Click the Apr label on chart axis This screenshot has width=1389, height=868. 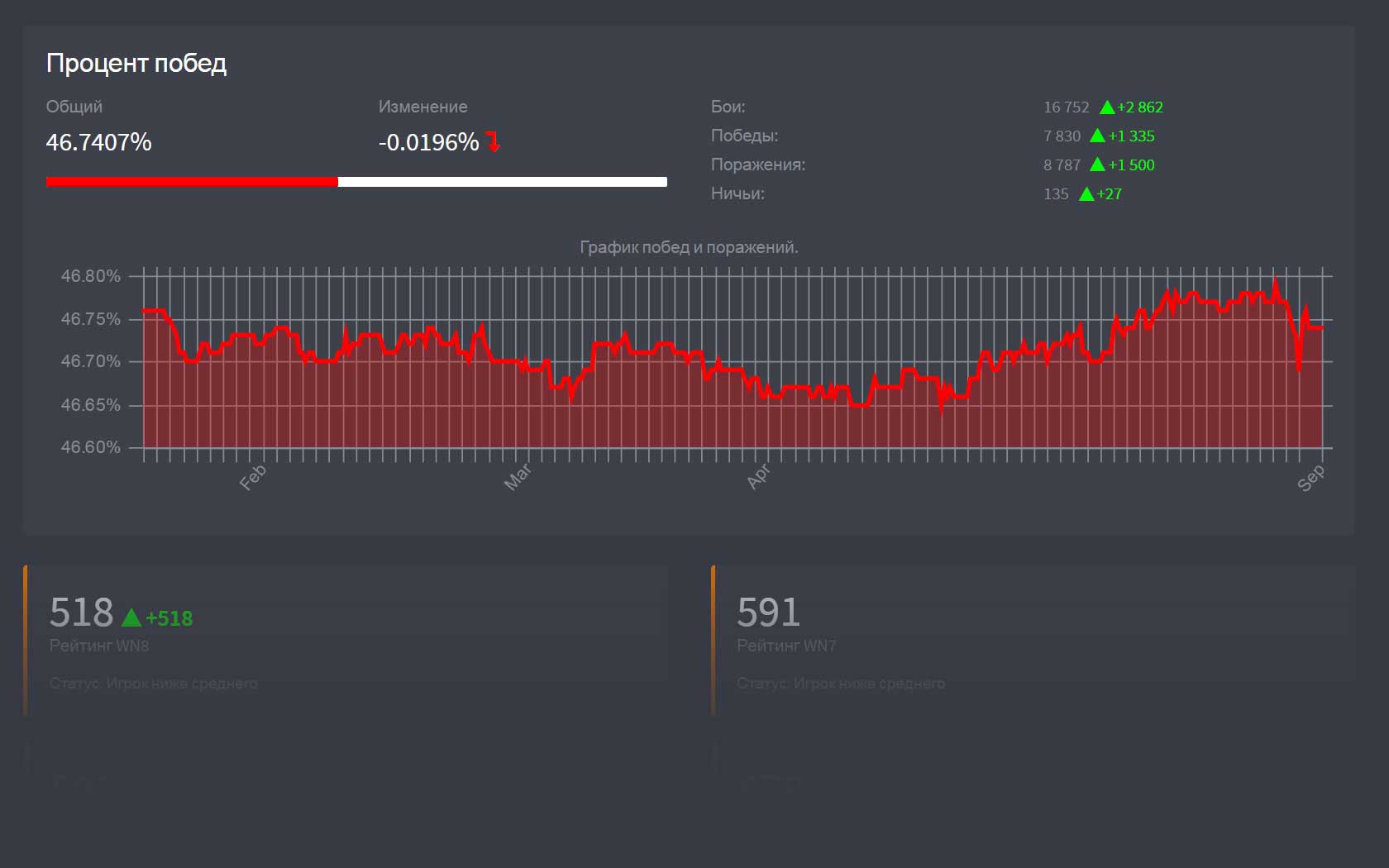758,476
